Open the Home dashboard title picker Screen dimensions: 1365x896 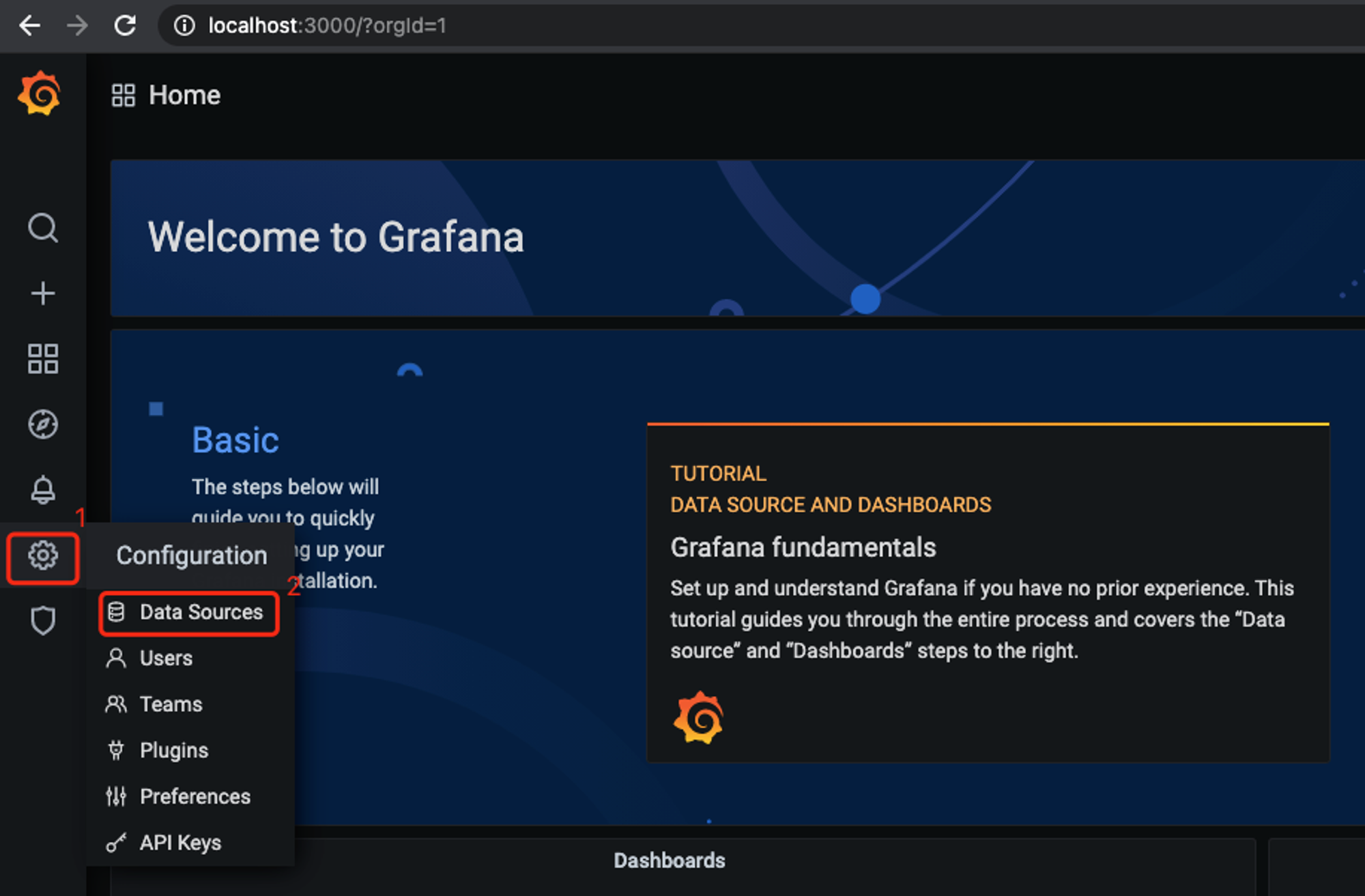[184, 96]
